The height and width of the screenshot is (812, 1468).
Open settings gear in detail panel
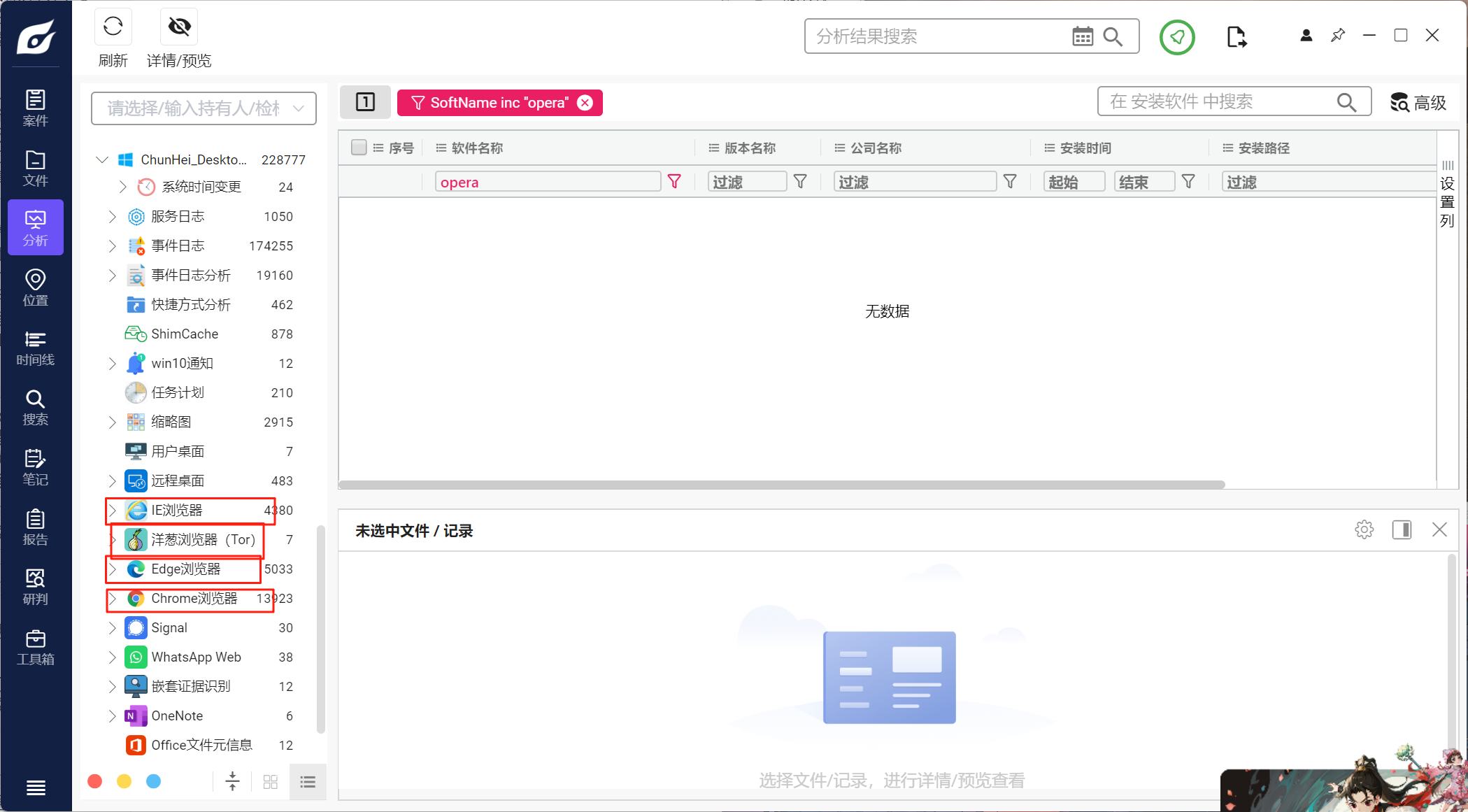coord(1364,529)
